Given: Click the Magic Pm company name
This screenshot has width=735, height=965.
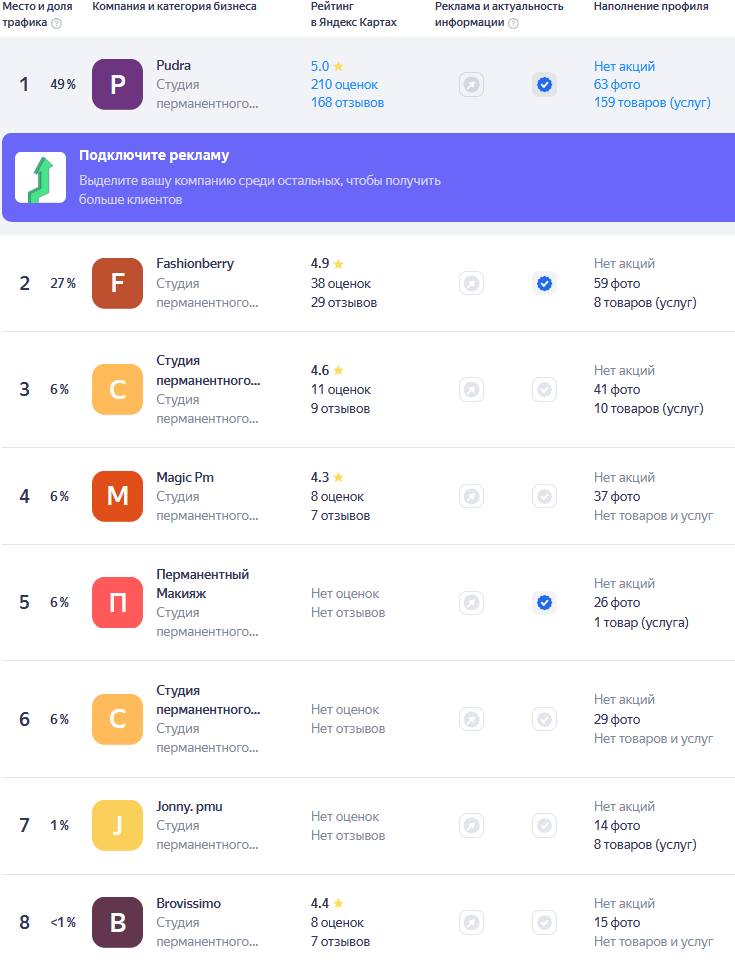Looking at the screenshot, I should coord(185,477).
